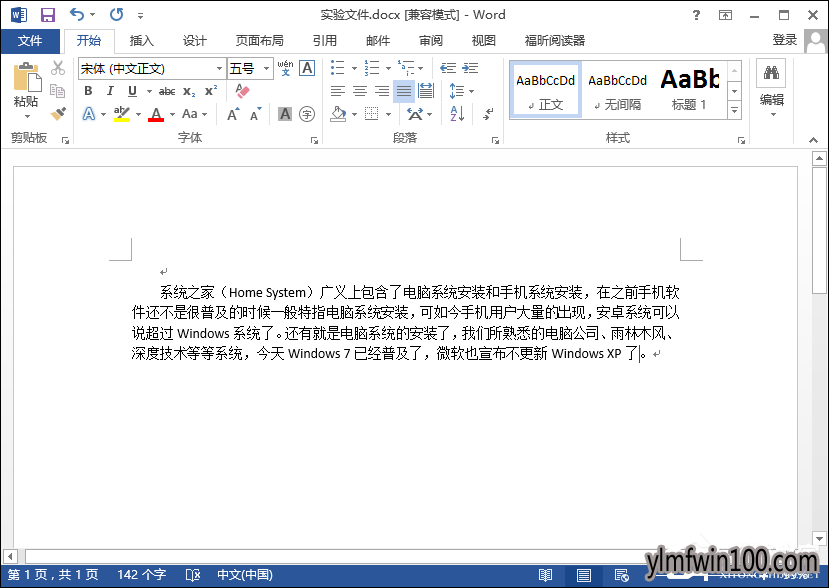The width and height of the screenshot is (829, 588).
Task: Click the Decrease Indent icon
Action: point(448,68)
